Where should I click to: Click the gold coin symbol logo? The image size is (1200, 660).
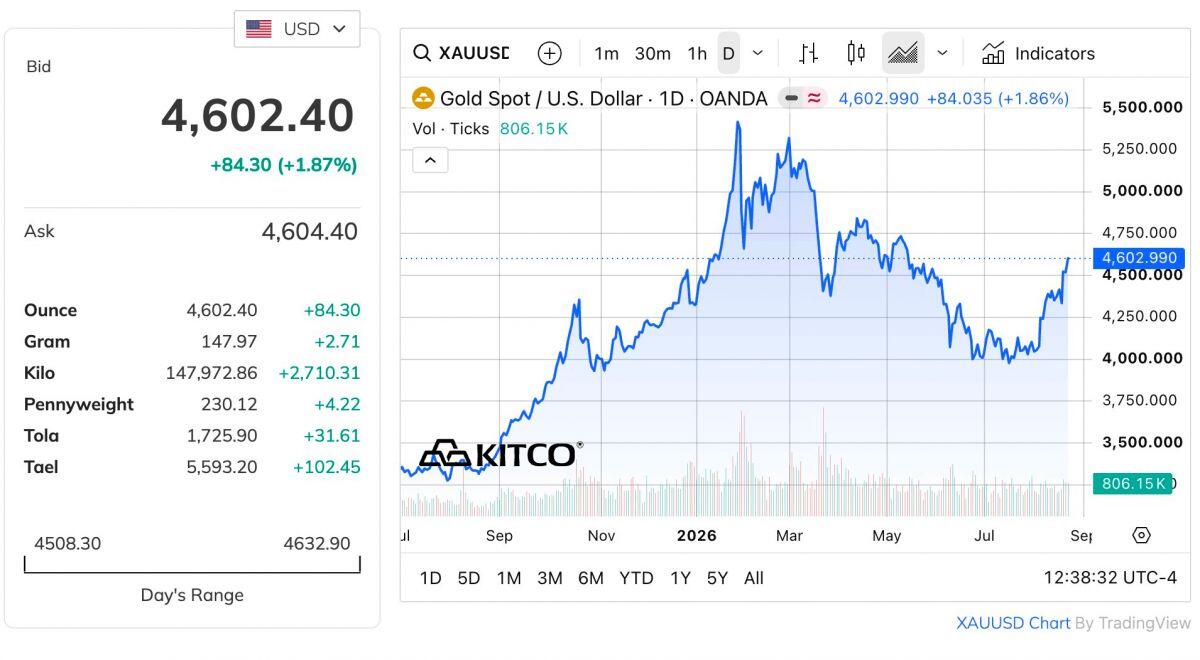tap(424, 98)
